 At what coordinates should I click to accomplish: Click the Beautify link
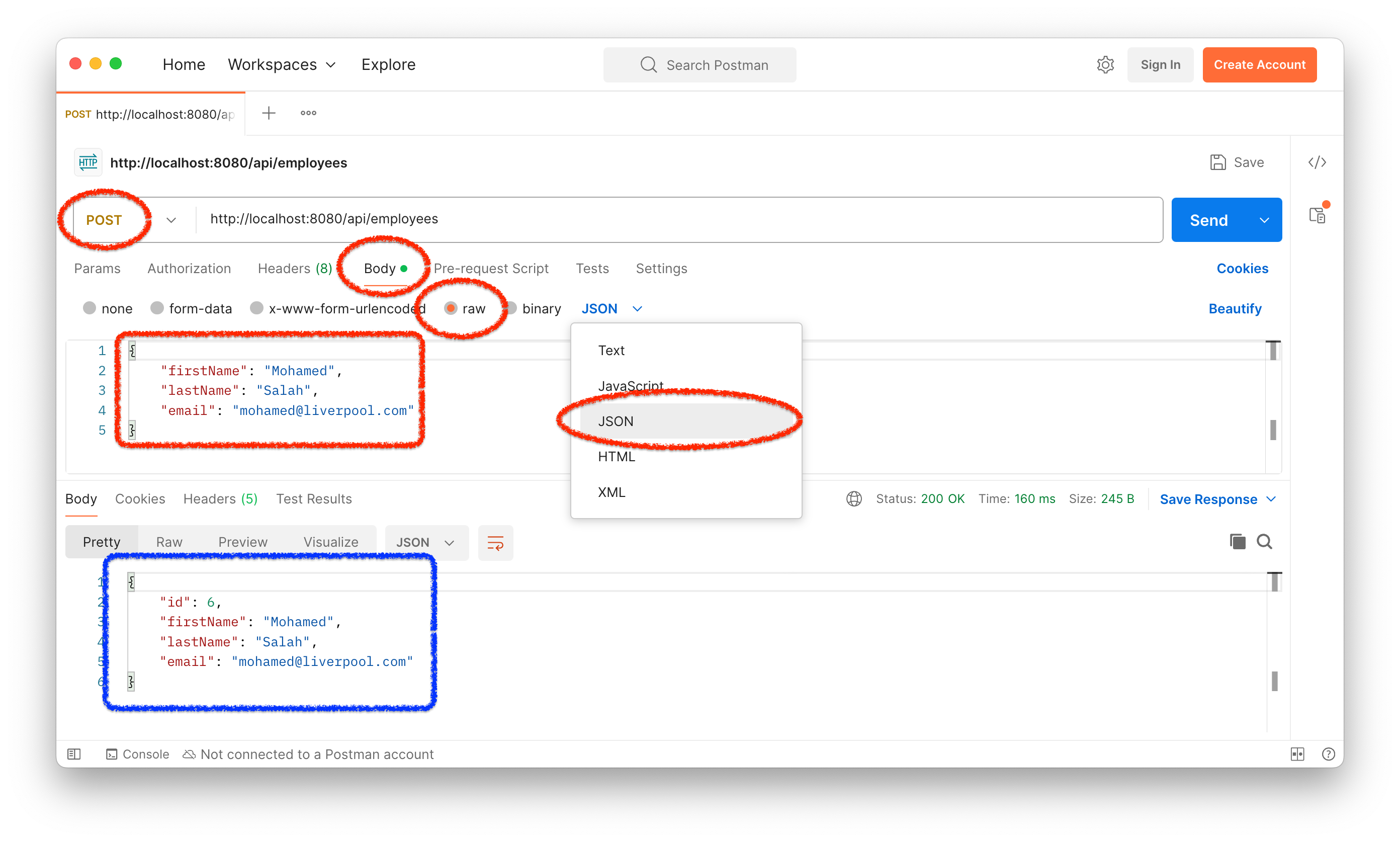pos(1235,309)
